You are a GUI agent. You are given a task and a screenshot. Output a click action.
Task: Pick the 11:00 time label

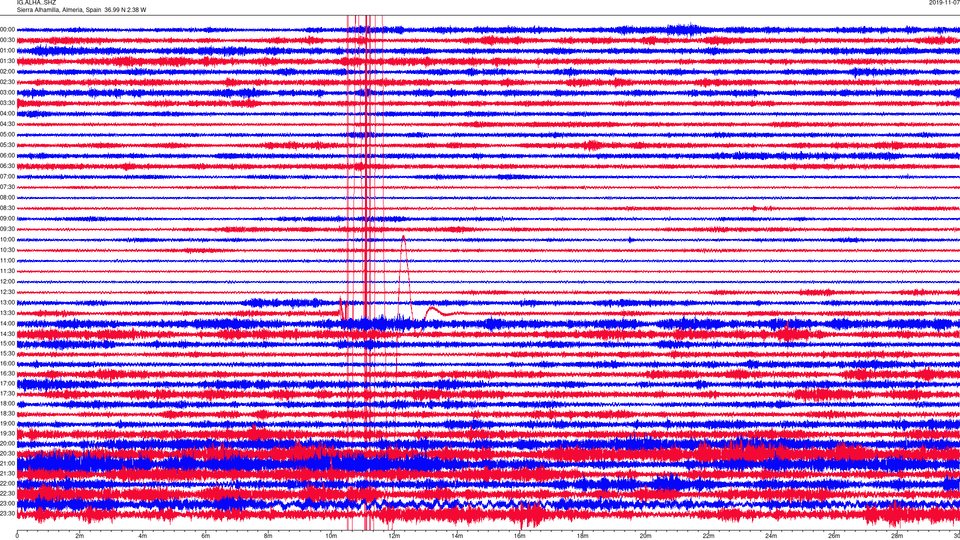tap(7, 260)
